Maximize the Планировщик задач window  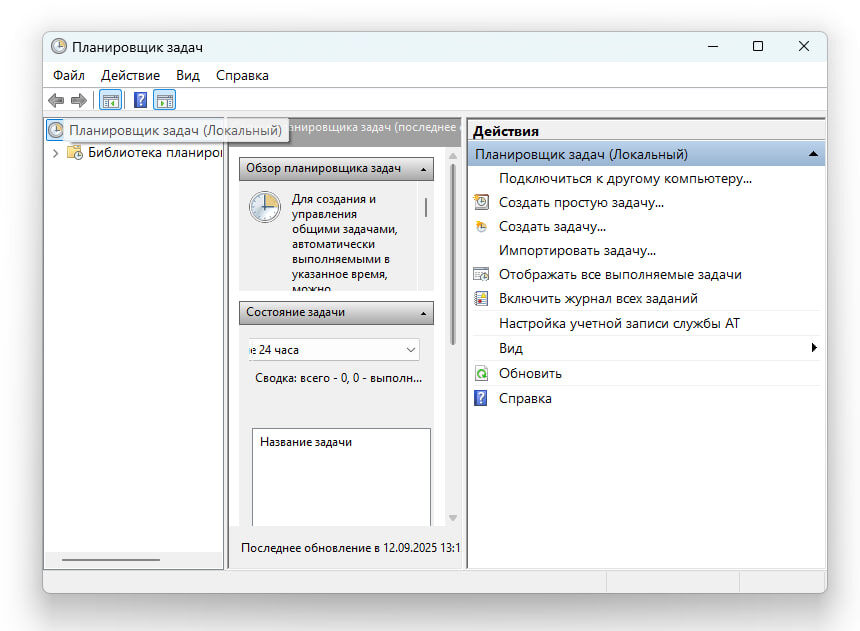[757, 47]
